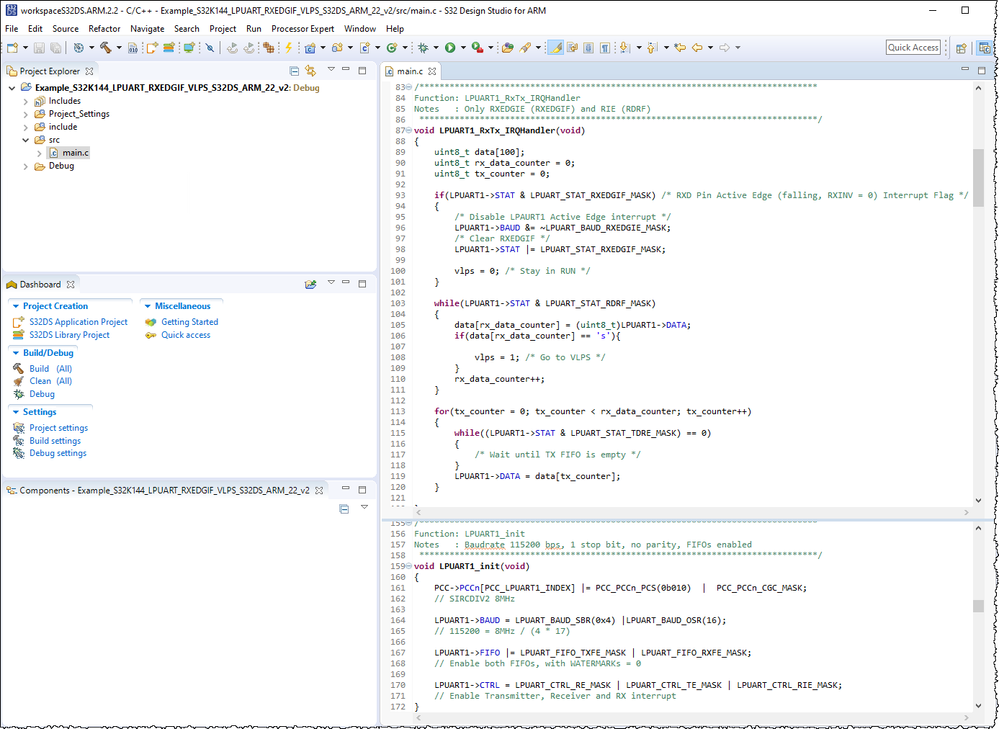Click the External Tools run icon with red toolbox
Screen dimensions: 999x729
point(477,48)
